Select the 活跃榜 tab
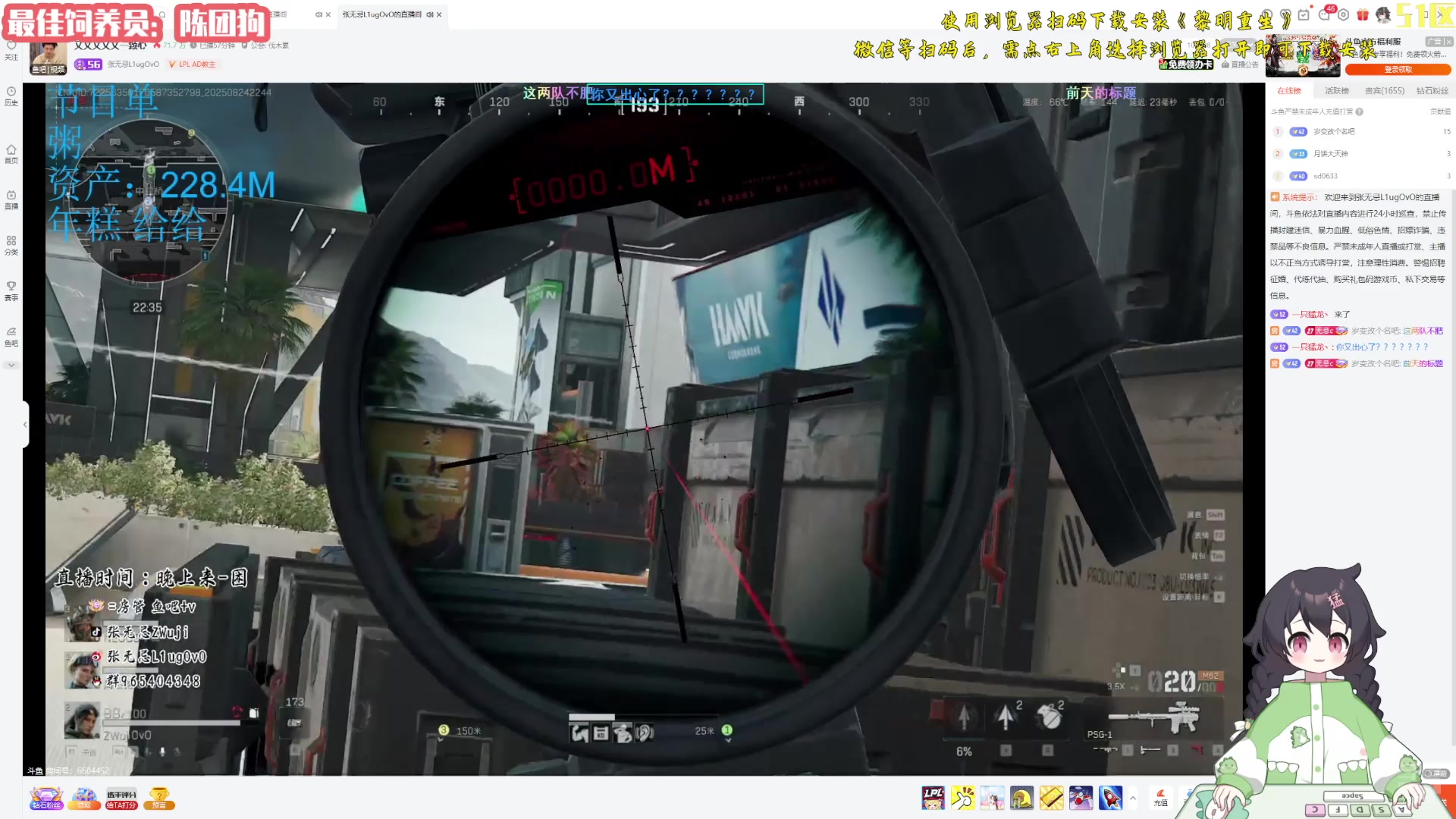The height and width of the screenshot is (819, 1456). click(1336, 91)
